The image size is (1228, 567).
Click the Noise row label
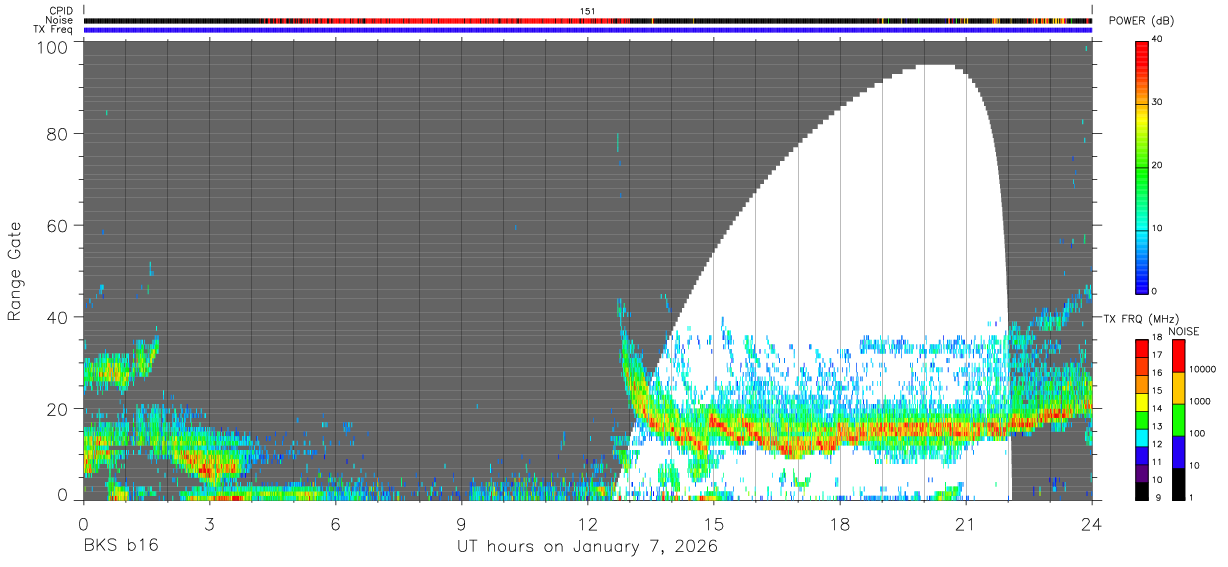coord(59,20)
